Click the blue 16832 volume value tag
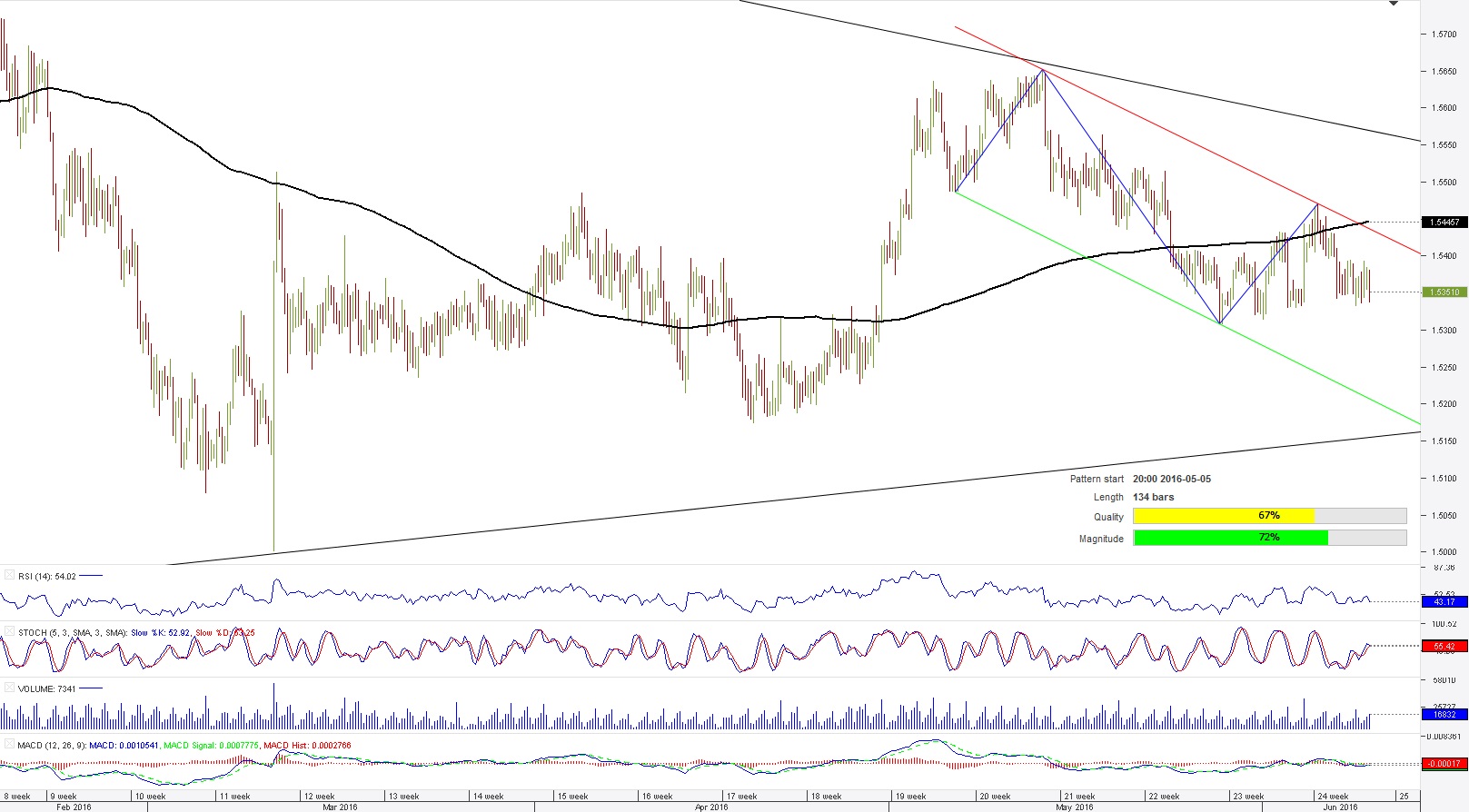This screenshot has width=1469, height=812. point(1444,714)
